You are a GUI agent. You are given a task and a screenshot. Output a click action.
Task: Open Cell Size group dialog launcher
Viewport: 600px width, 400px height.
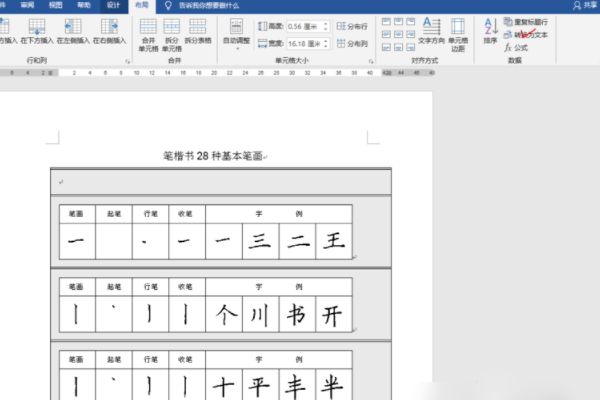(371, 61)
